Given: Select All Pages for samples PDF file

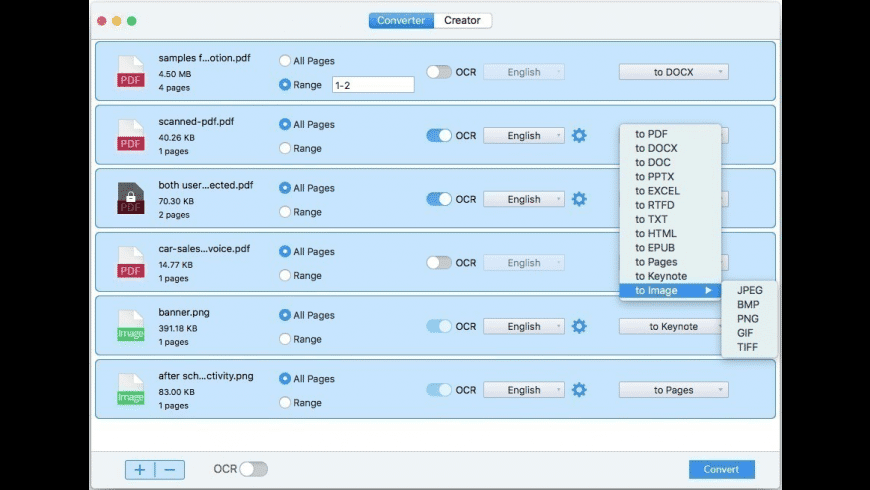Looking at the screenshot, I should pyautogui.click(x=285, y=61).
